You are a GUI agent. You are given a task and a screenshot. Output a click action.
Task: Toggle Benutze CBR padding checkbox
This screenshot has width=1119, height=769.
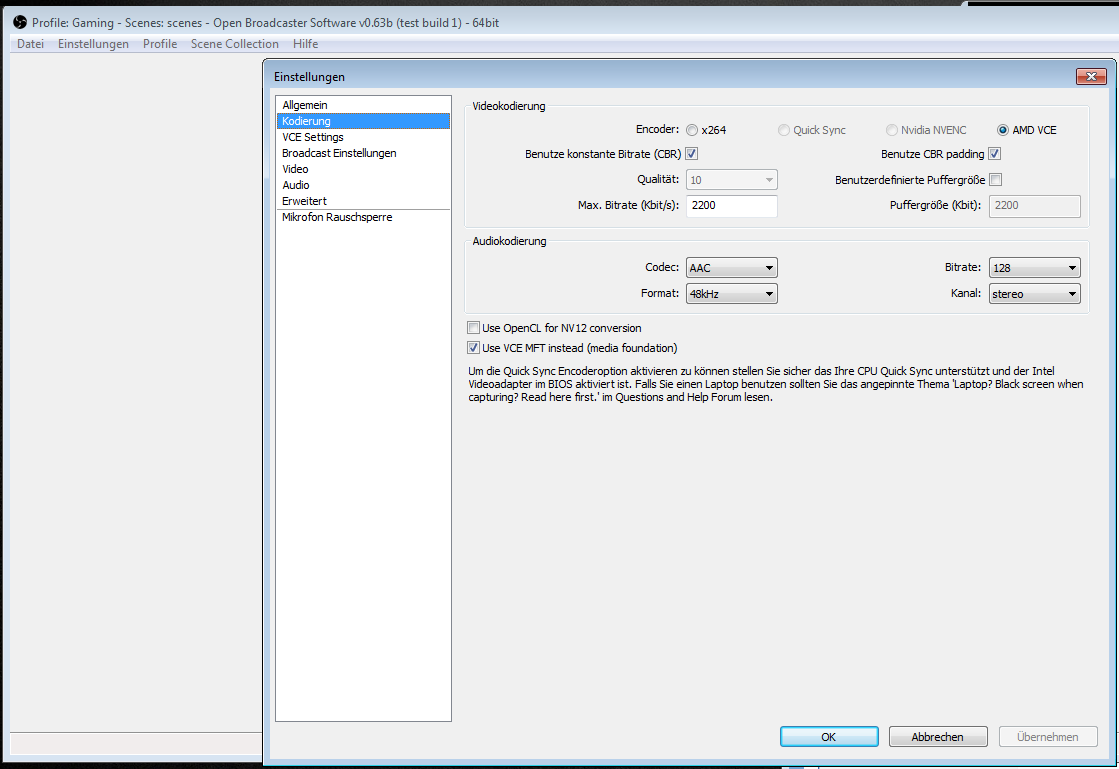(994, 153)
